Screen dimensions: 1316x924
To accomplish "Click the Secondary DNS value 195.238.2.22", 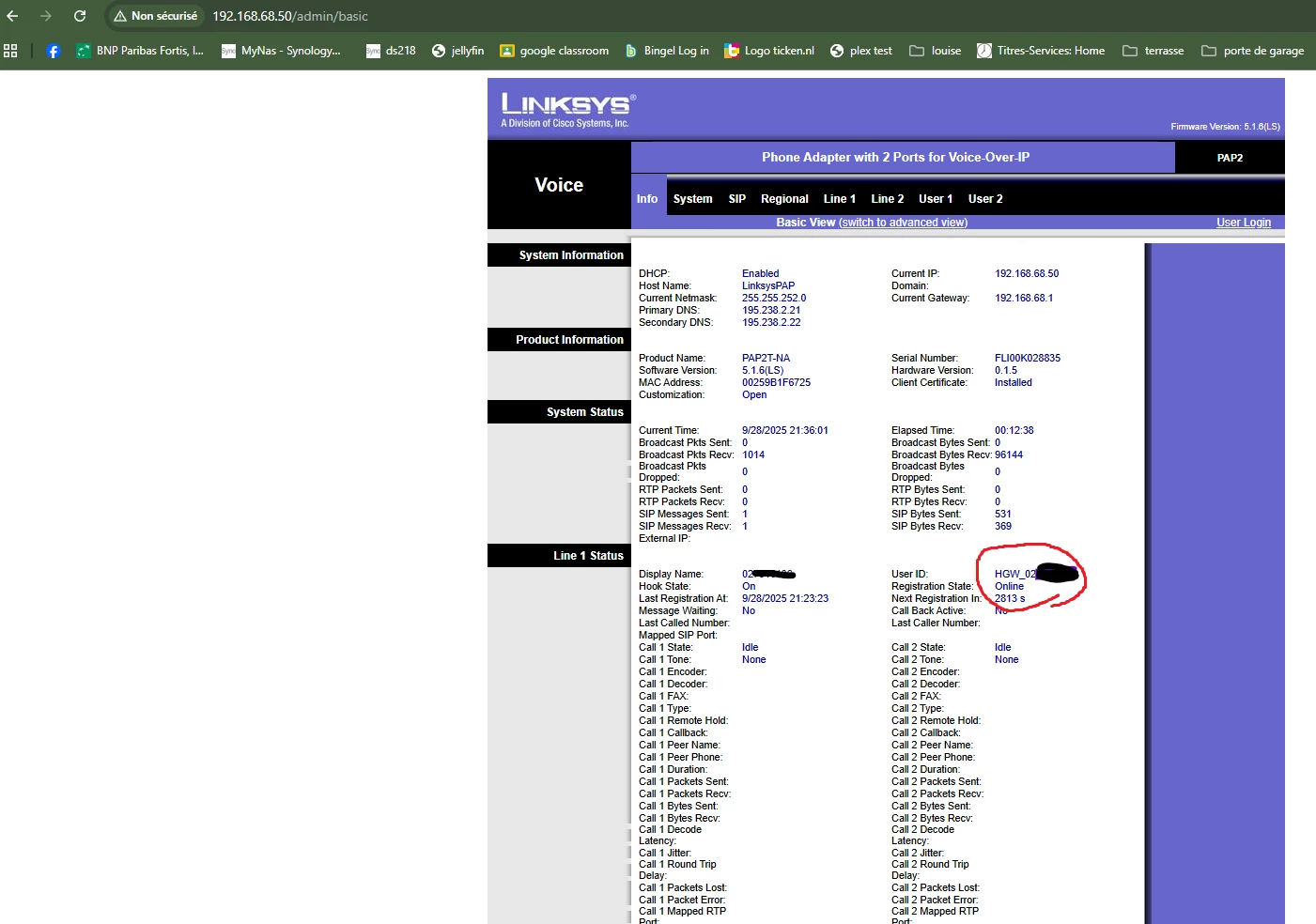I will pos(771,323).
